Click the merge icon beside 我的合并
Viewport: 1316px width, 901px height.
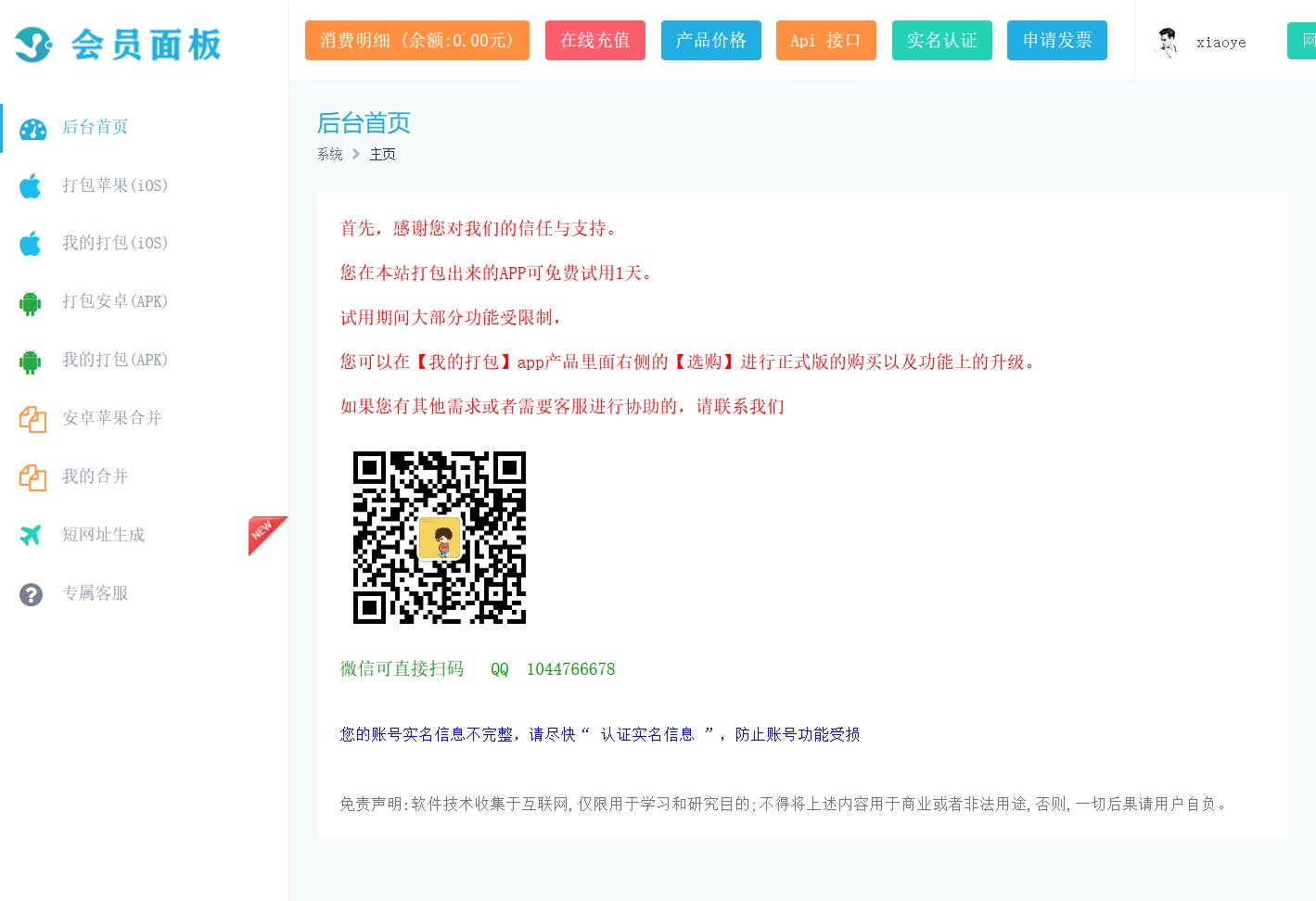32,477
